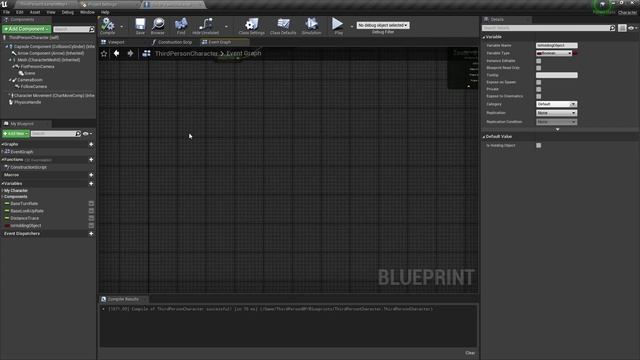Toggle the Expose to Cinematics checkbox
The width and height of the screenshot is (640, 360).
(538, 96)
